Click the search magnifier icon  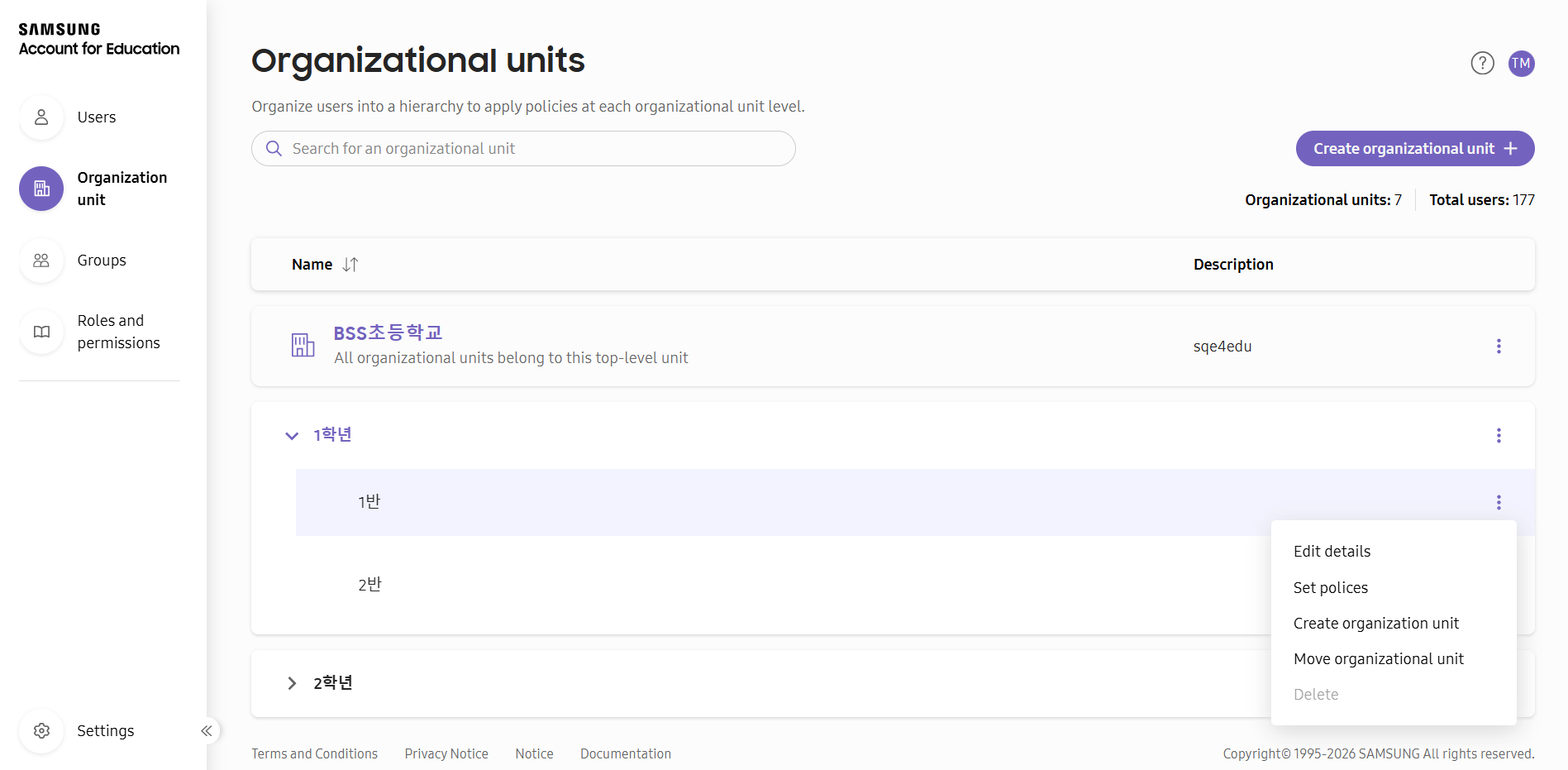[274, 148]
